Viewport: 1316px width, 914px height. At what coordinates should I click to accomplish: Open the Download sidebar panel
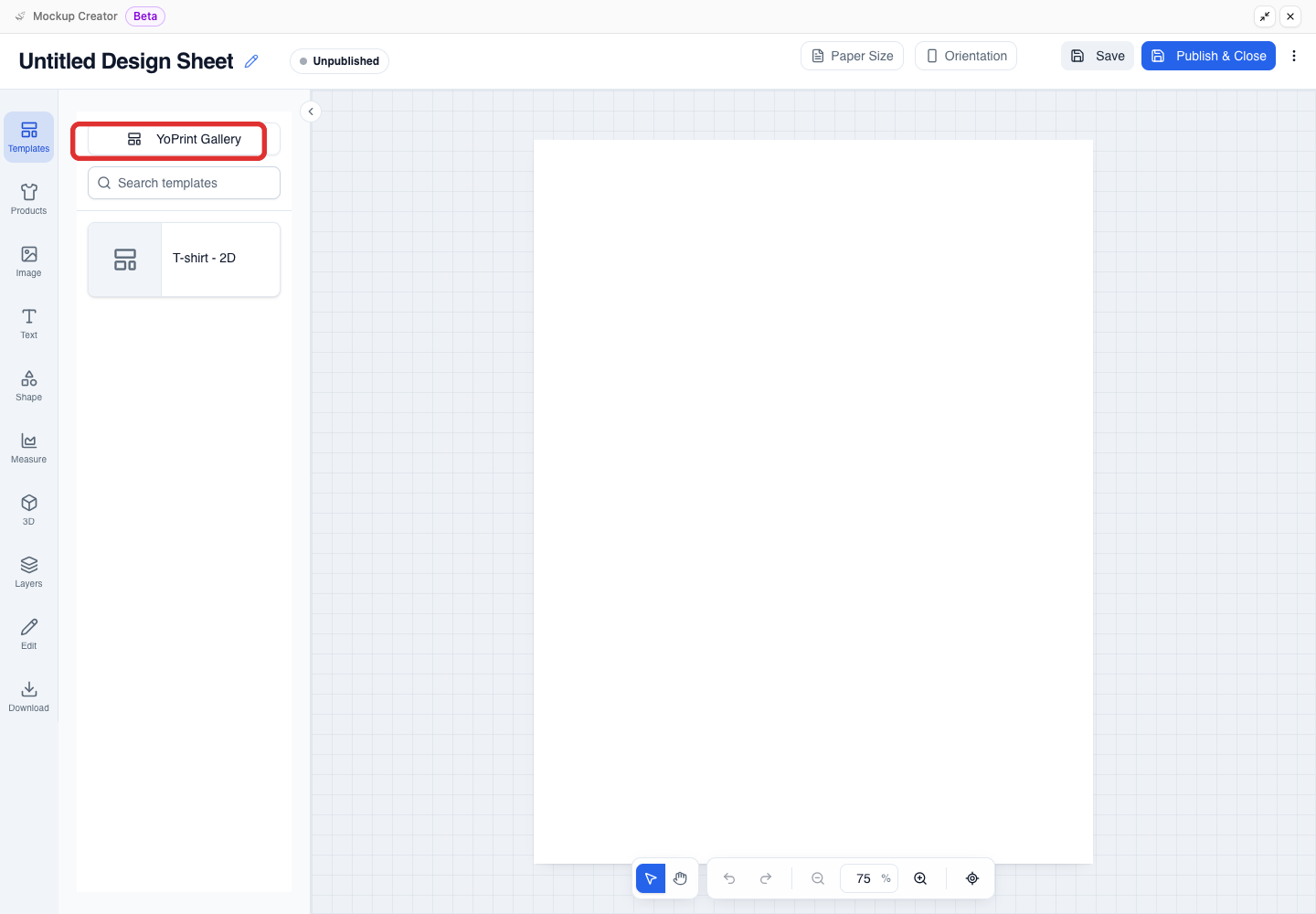click(28, 696)
